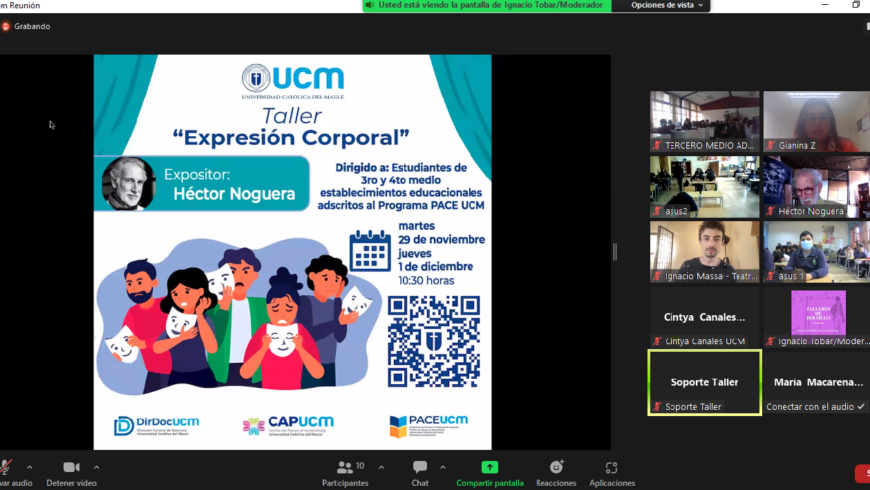Select the María Macarena participant tile

pos(817,382)
